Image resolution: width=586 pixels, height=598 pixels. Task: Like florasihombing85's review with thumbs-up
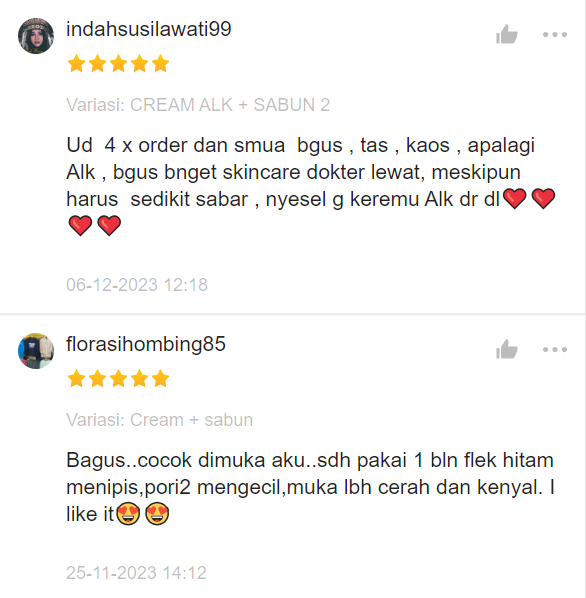[x=507, y=349]
